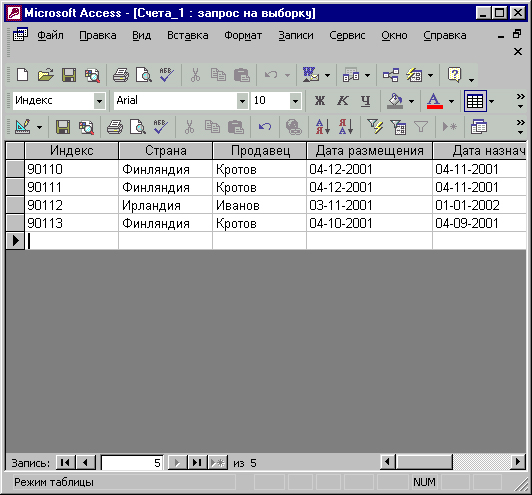This screenshot has height=495, width=532.
Task: Click the Print icon in lower toolbar
Action: (115, 127)
